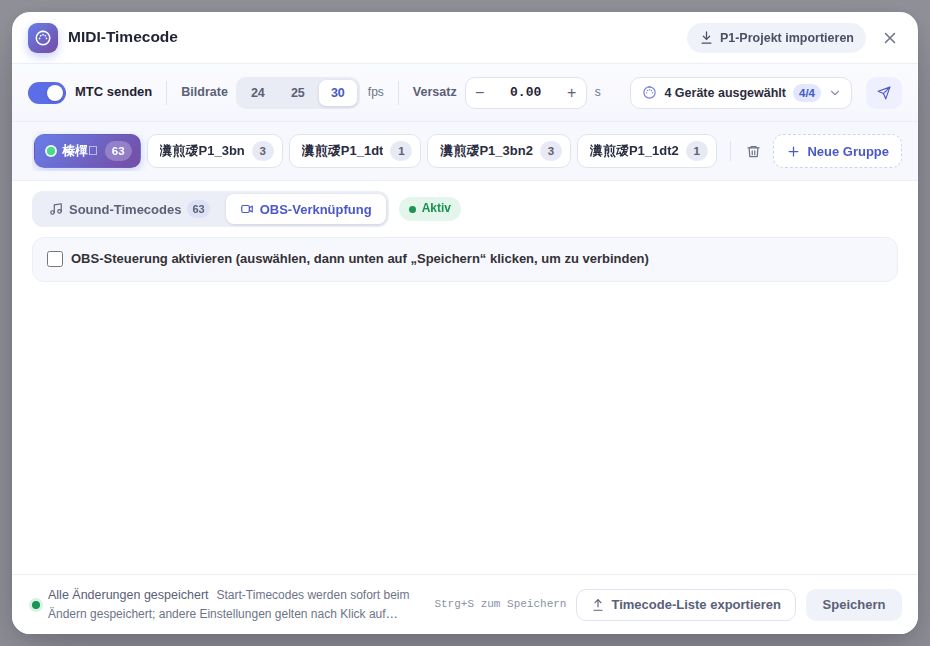Click the paper-plane send icon button

point(884,93)
